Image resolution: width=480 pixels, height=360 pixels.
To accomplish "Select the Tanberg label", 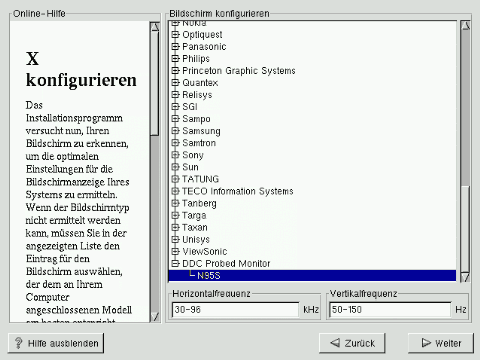I will (x=199, y=203).
